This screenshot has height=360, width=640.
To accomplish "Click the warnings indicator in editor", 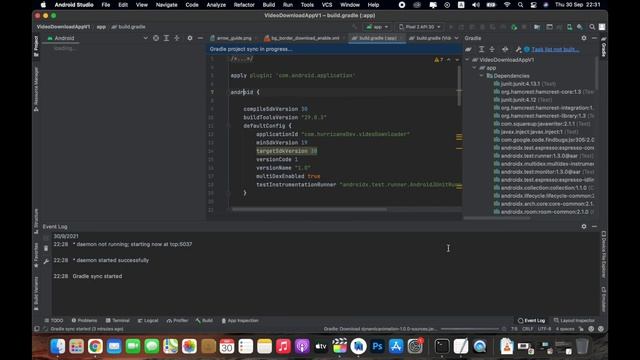I will pyautogui.click(x=439, y=60).
